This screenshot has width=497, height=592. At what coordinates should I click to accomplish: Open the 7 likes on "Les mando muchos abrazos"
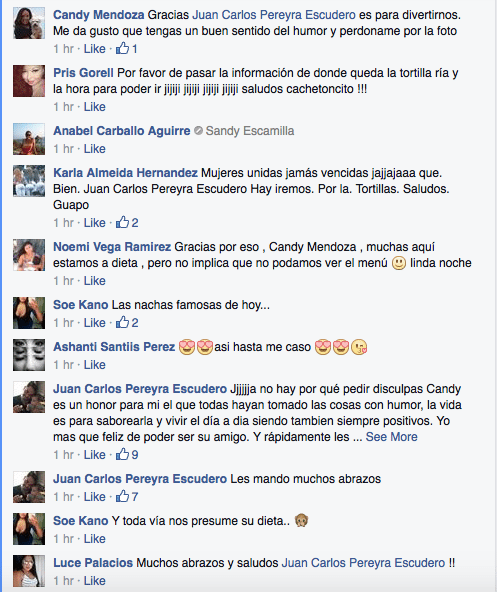coord(127,496)
